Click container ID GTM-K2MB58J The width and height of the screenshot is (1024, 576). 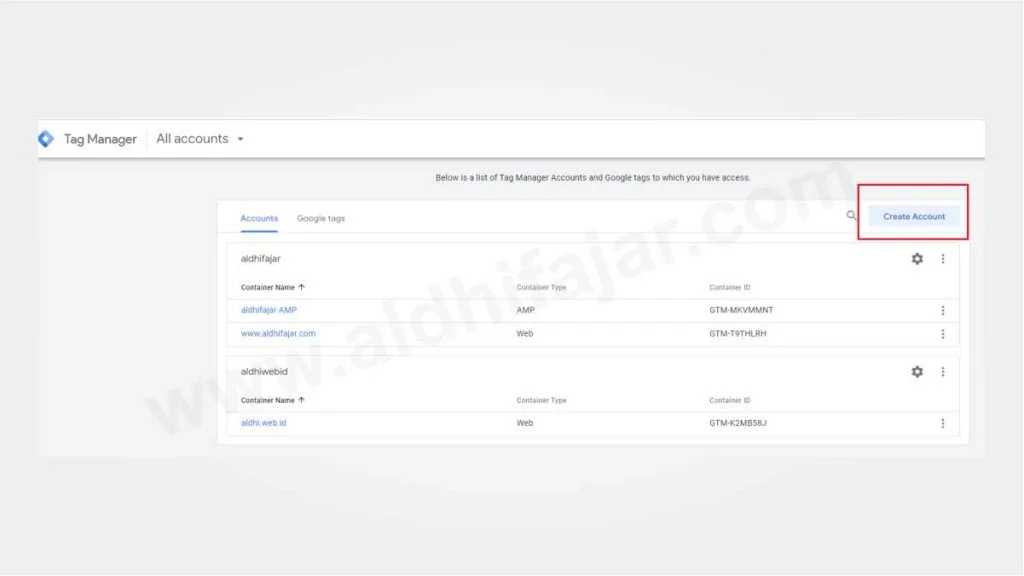point(738,423)
